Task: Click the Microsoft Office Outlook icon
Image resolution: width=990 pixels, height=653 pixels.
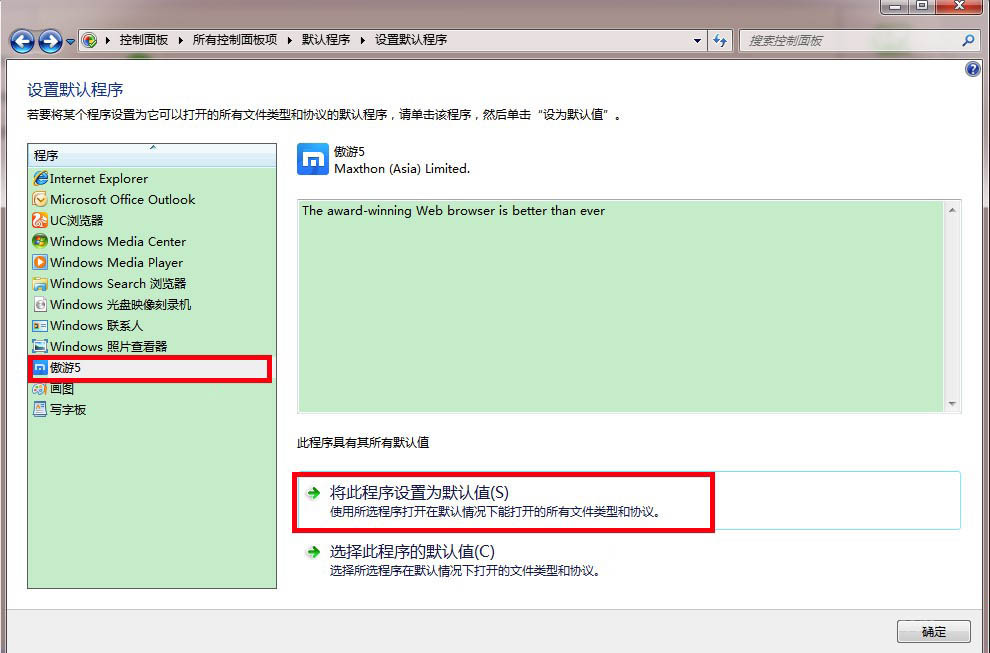Action: (40, 200)
